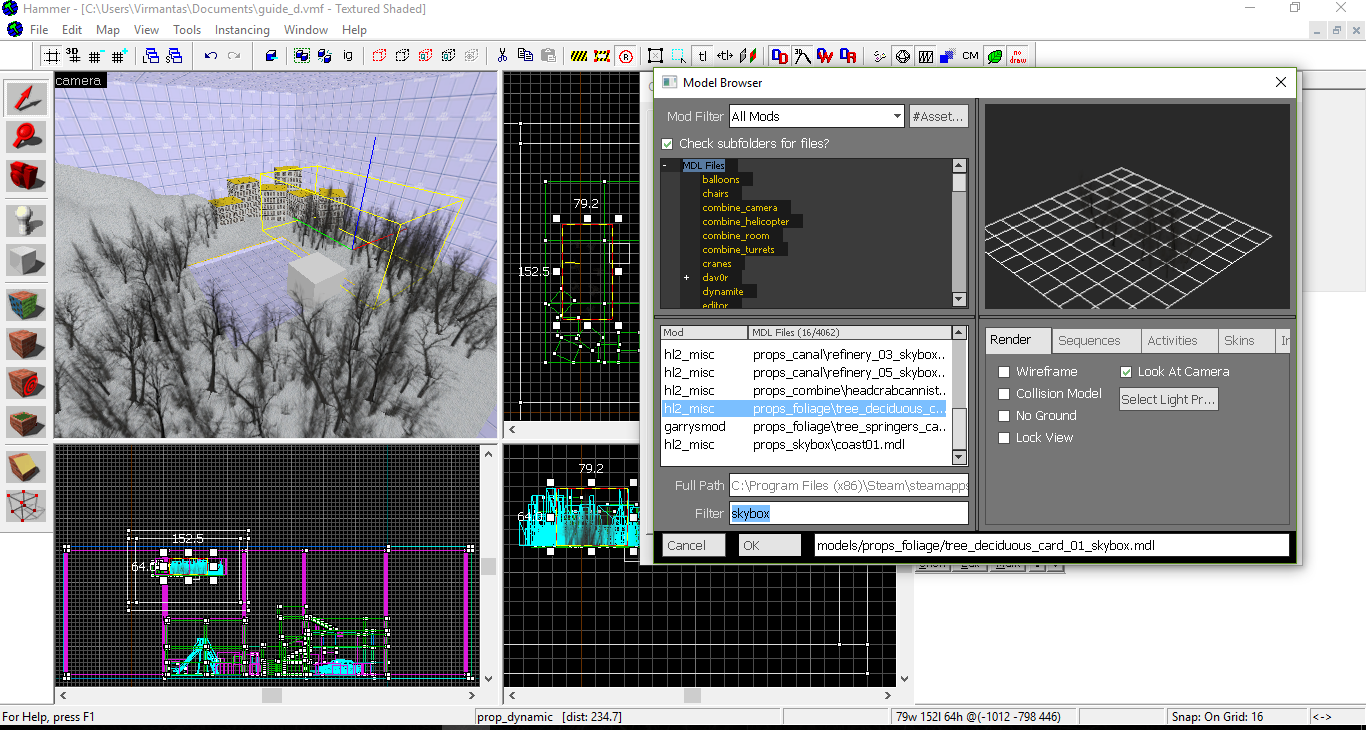Select the Magnify zoom tool

coord(26,136)
